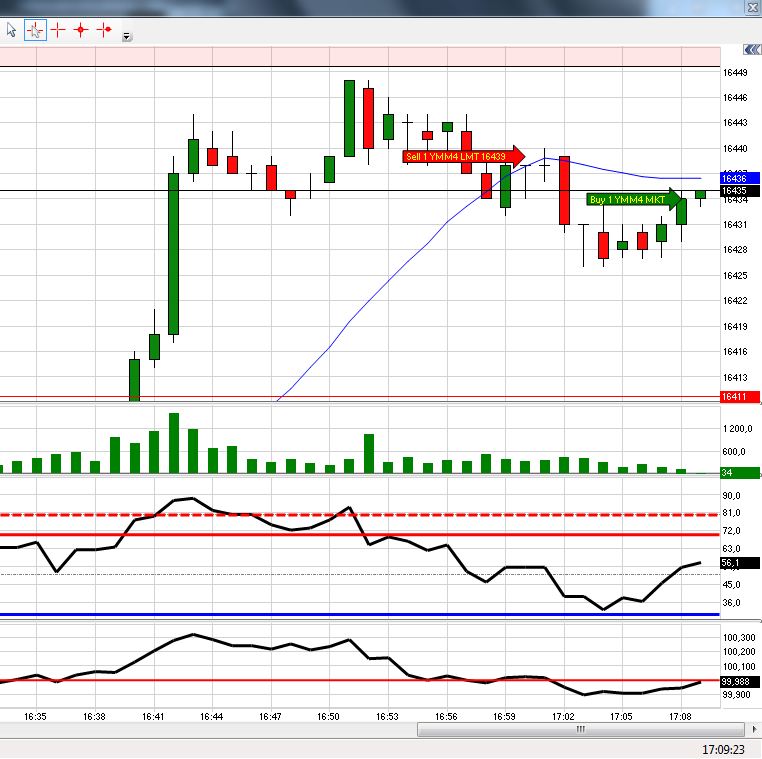Click the 16422 price axis label
This screenshot has height=759, width=762.
point(735,300)
